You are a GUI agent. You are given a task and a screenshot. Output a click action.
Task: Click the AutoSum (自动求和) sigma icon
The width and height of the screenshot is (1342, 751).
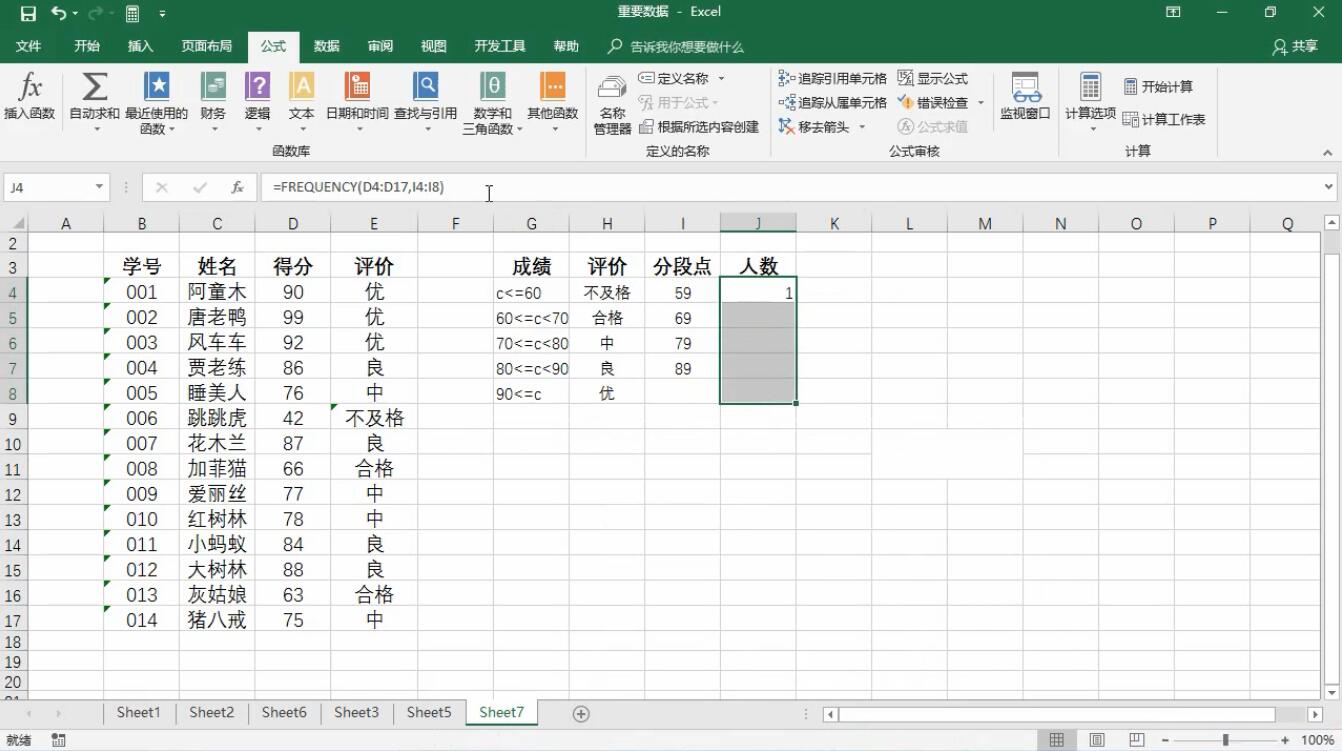(x=95, y=87)
